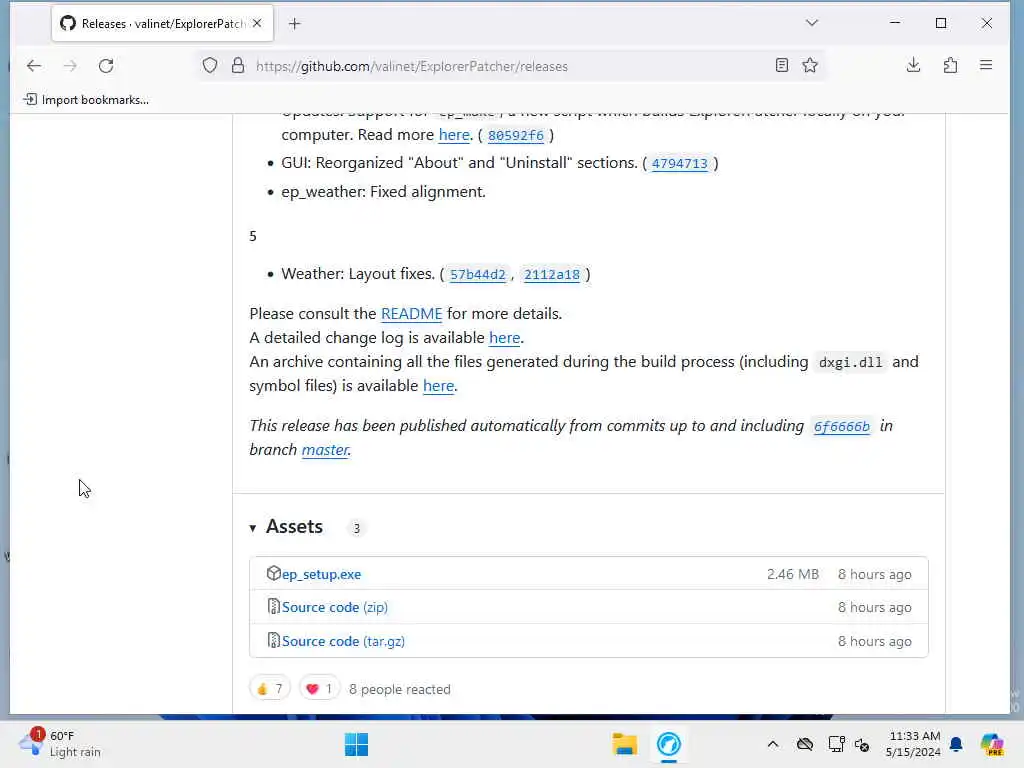Click the zip file icon beside Source code (zip)
Image resolution: width=1024 pixels, height=768 pixels.
pyautogui.click(x=274, y=606)
